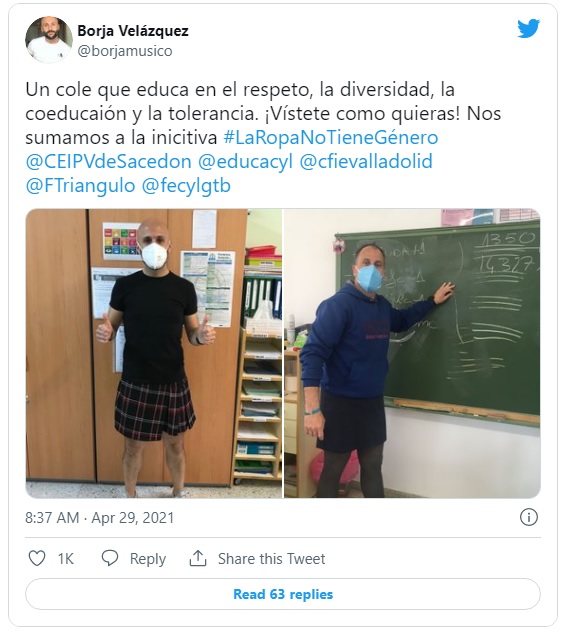This screenshot has width=565, height=633.
Task: Click the Reply text label
Action: pyautogui.click(x=147, y=560)
